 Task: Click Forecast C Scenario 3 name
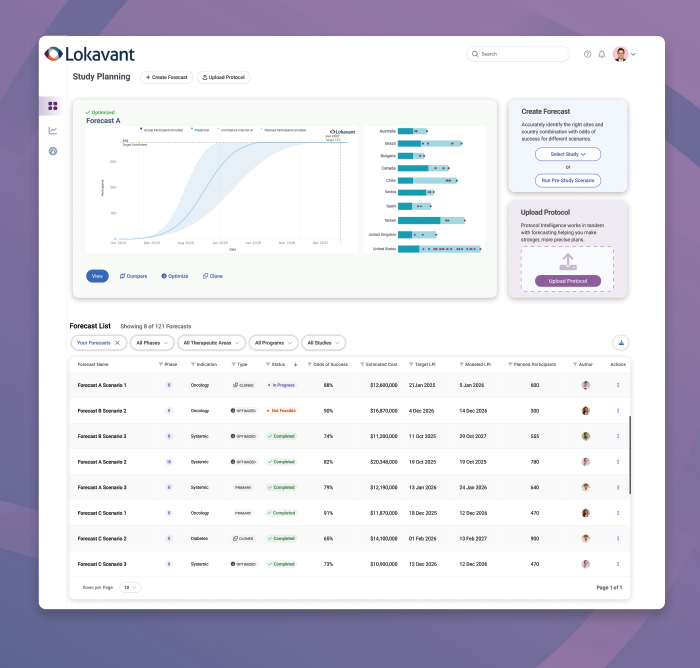tap(102, 564)
